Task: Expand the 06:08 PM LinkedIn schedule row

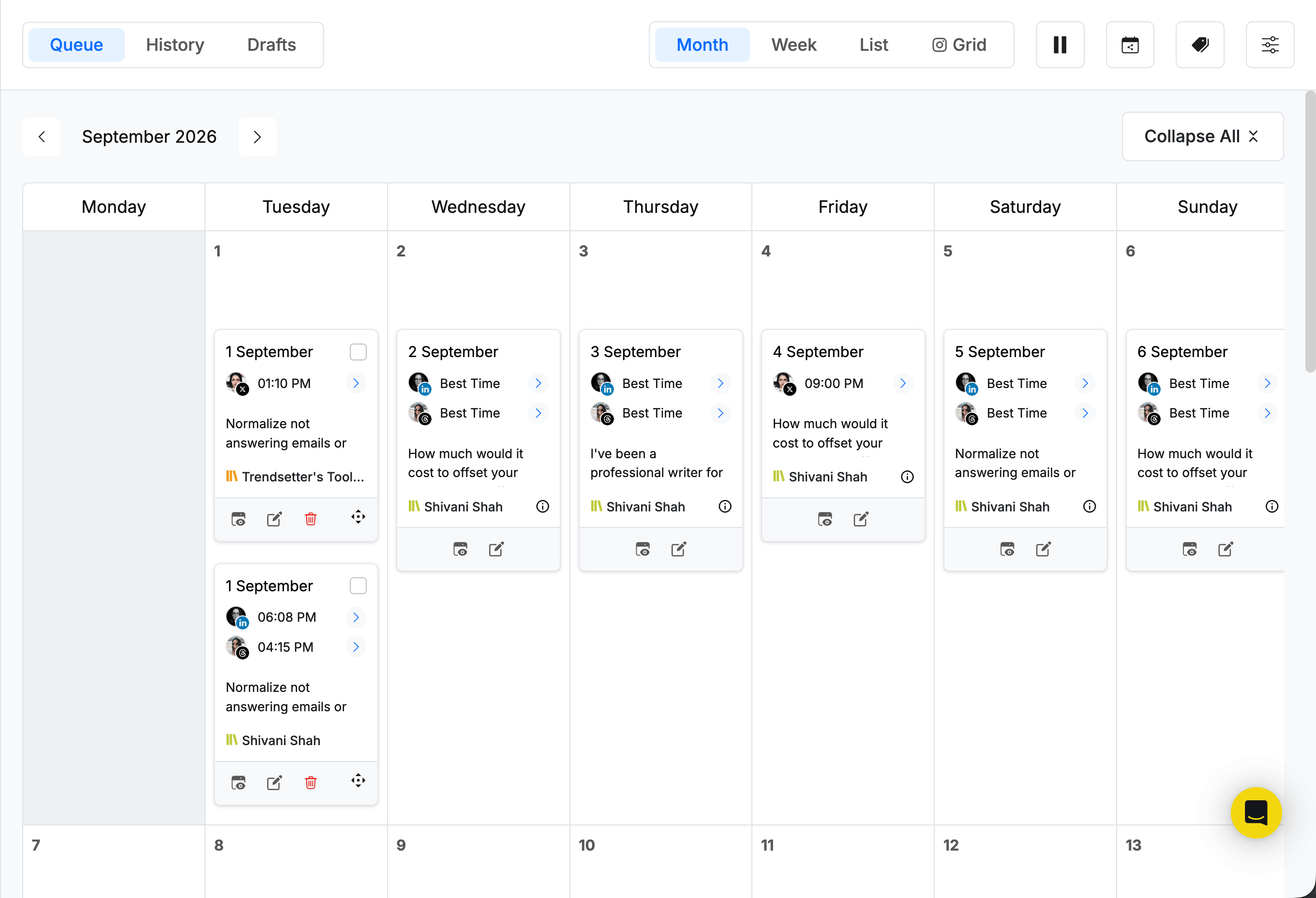Action: point(356,617)
